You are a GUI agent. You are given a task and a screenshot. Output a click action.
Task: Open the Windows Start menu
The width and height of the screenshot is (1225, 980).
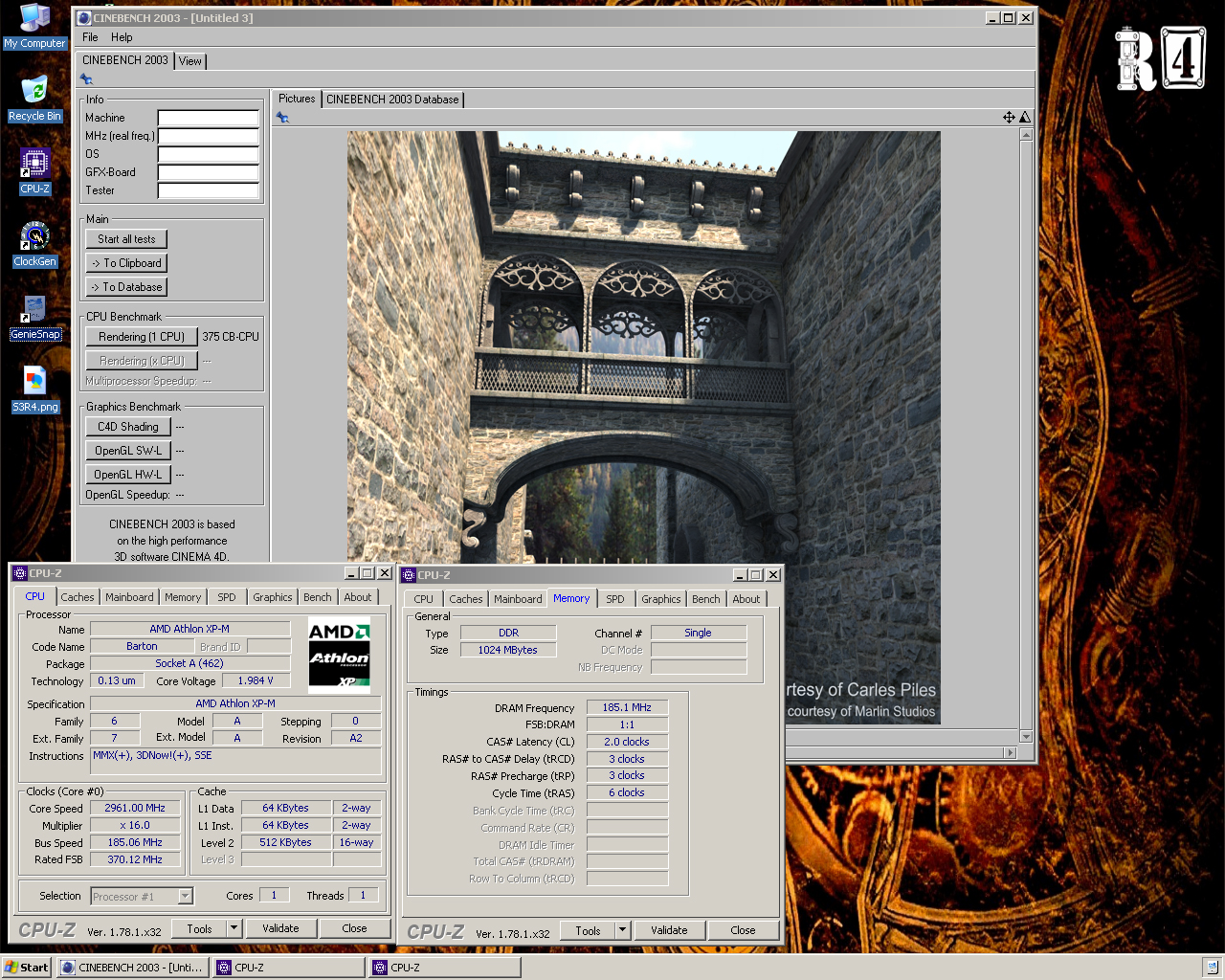click(x=26, y=968)
